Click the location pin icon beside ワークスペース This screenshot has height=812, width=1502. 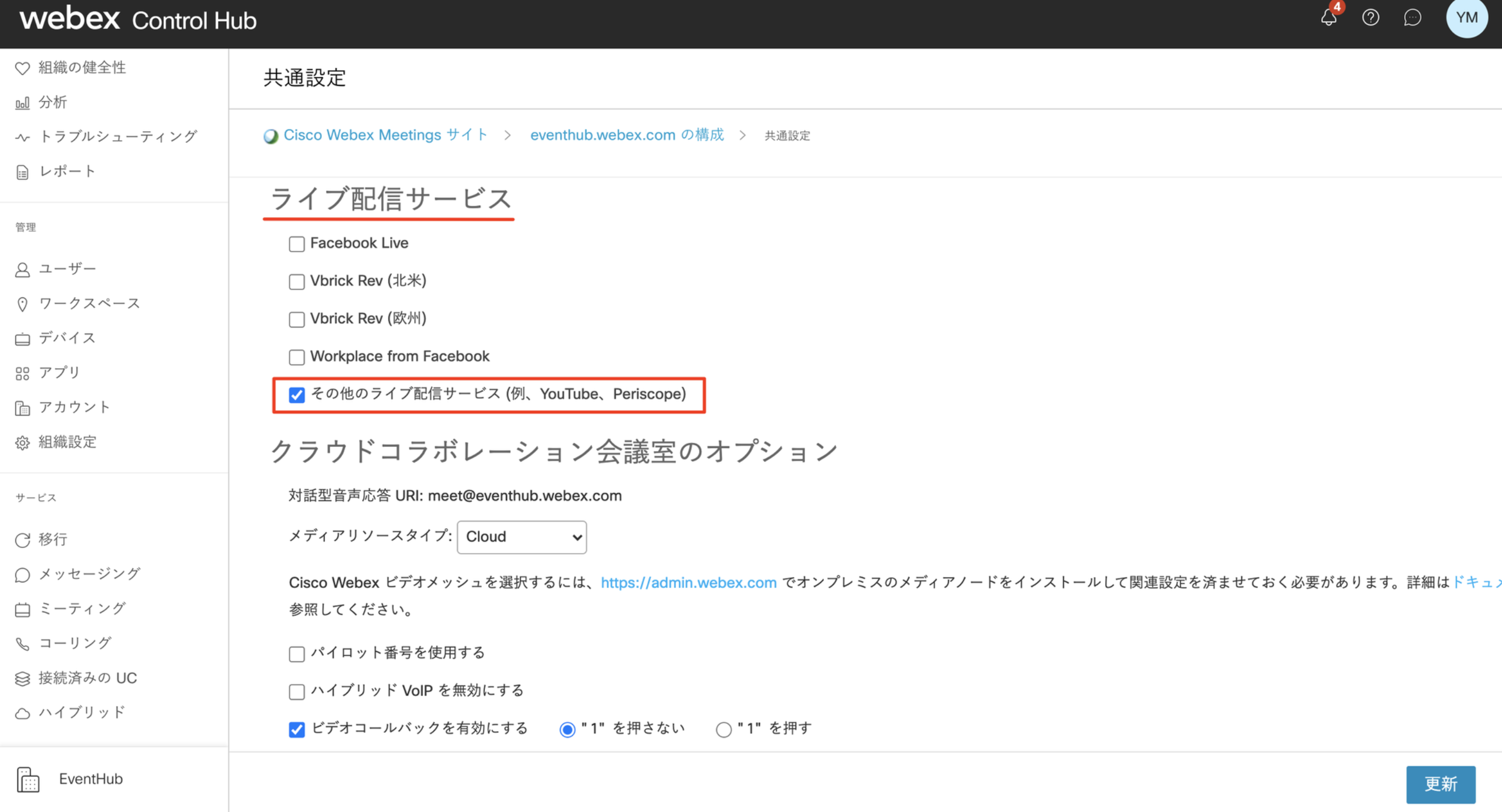(x=22, y=304)
